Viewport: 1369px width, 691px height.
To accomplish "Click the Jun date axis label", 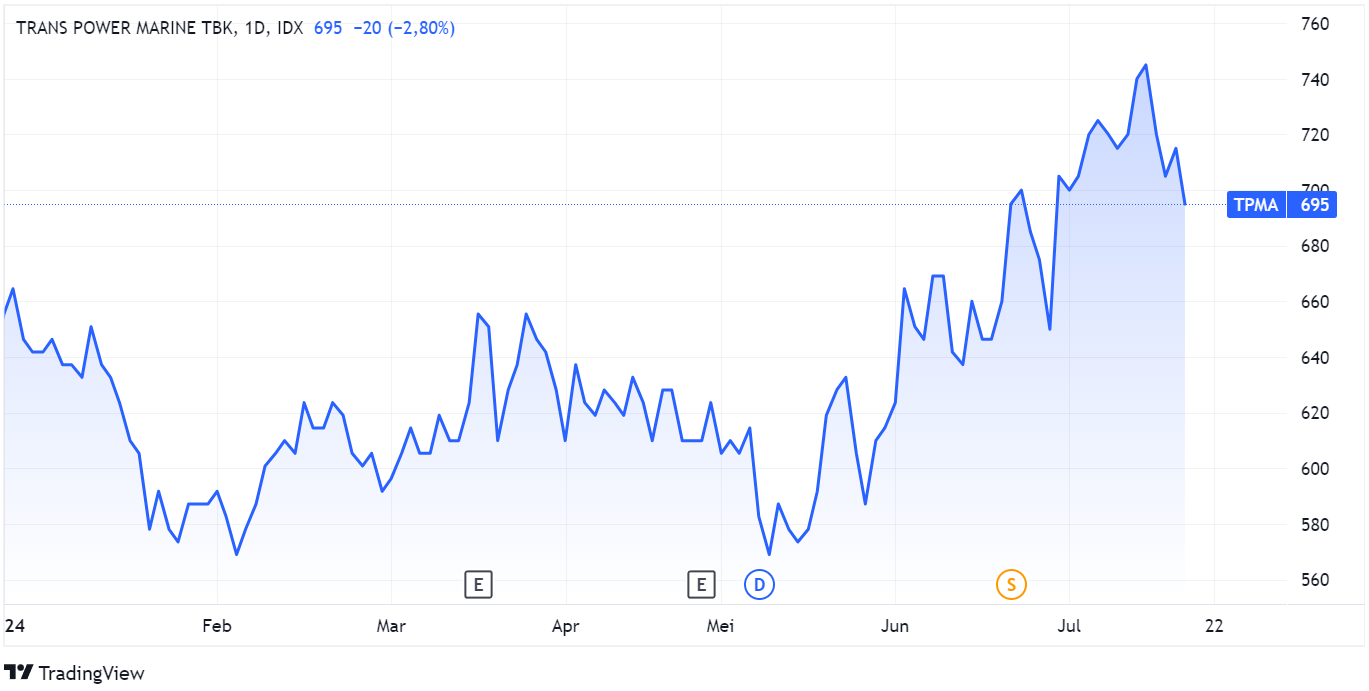I will 895,627.
